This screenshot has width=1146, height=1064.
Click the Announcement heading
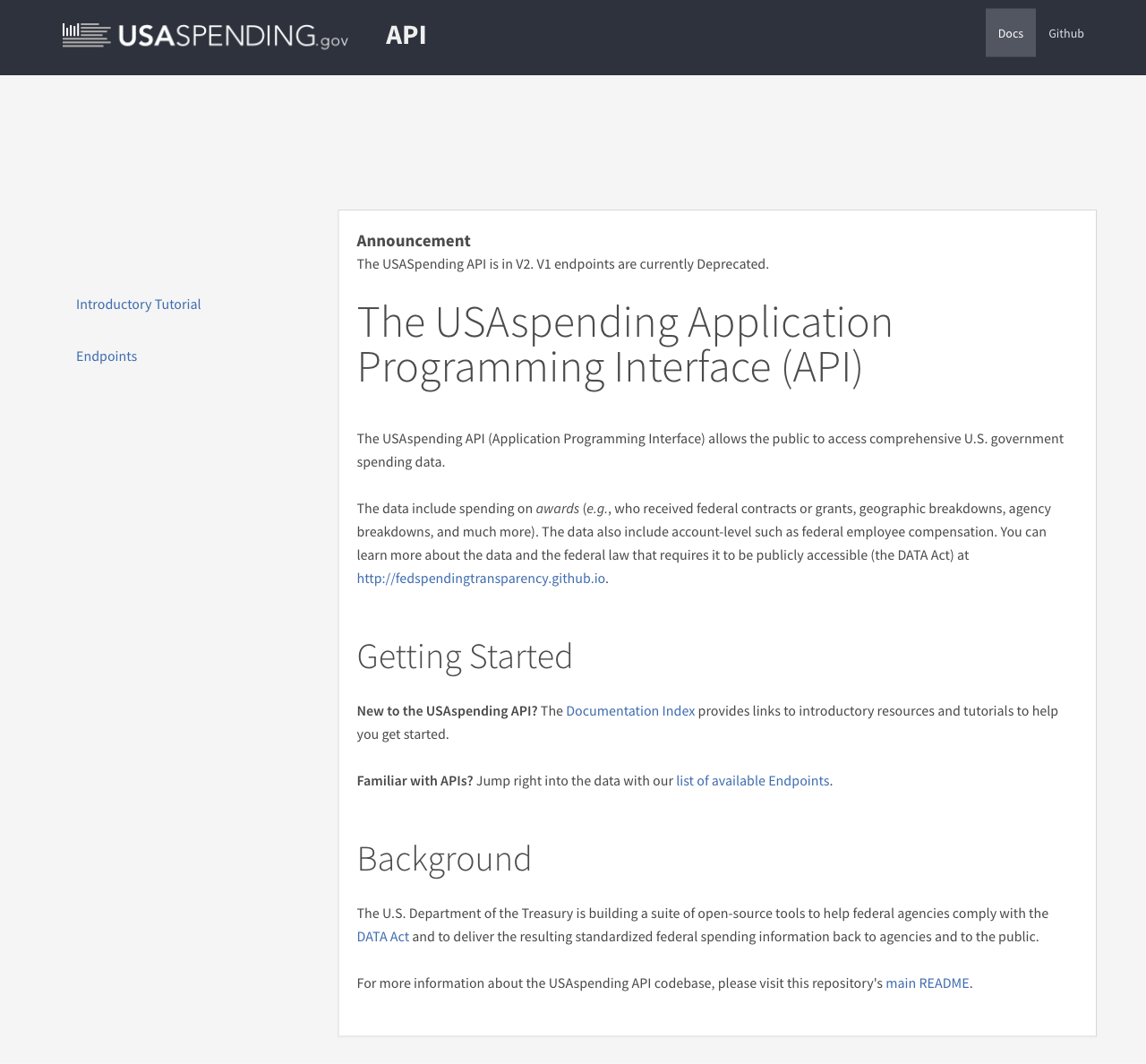(414, 241)
